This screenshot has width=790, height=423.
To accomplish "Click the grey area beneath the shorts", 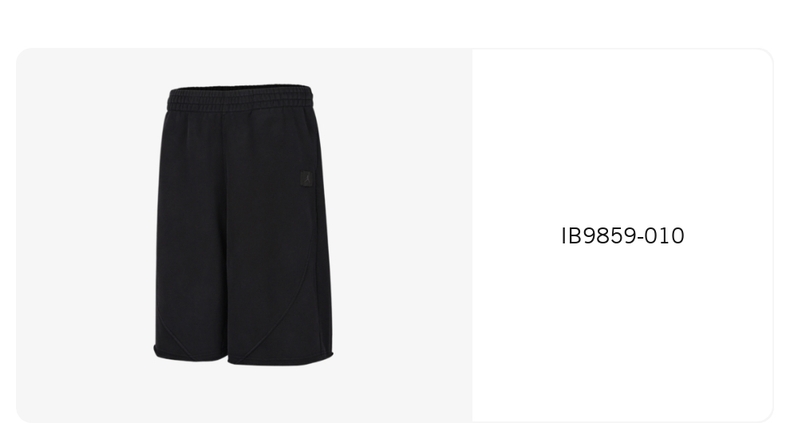I will point(243,394).
